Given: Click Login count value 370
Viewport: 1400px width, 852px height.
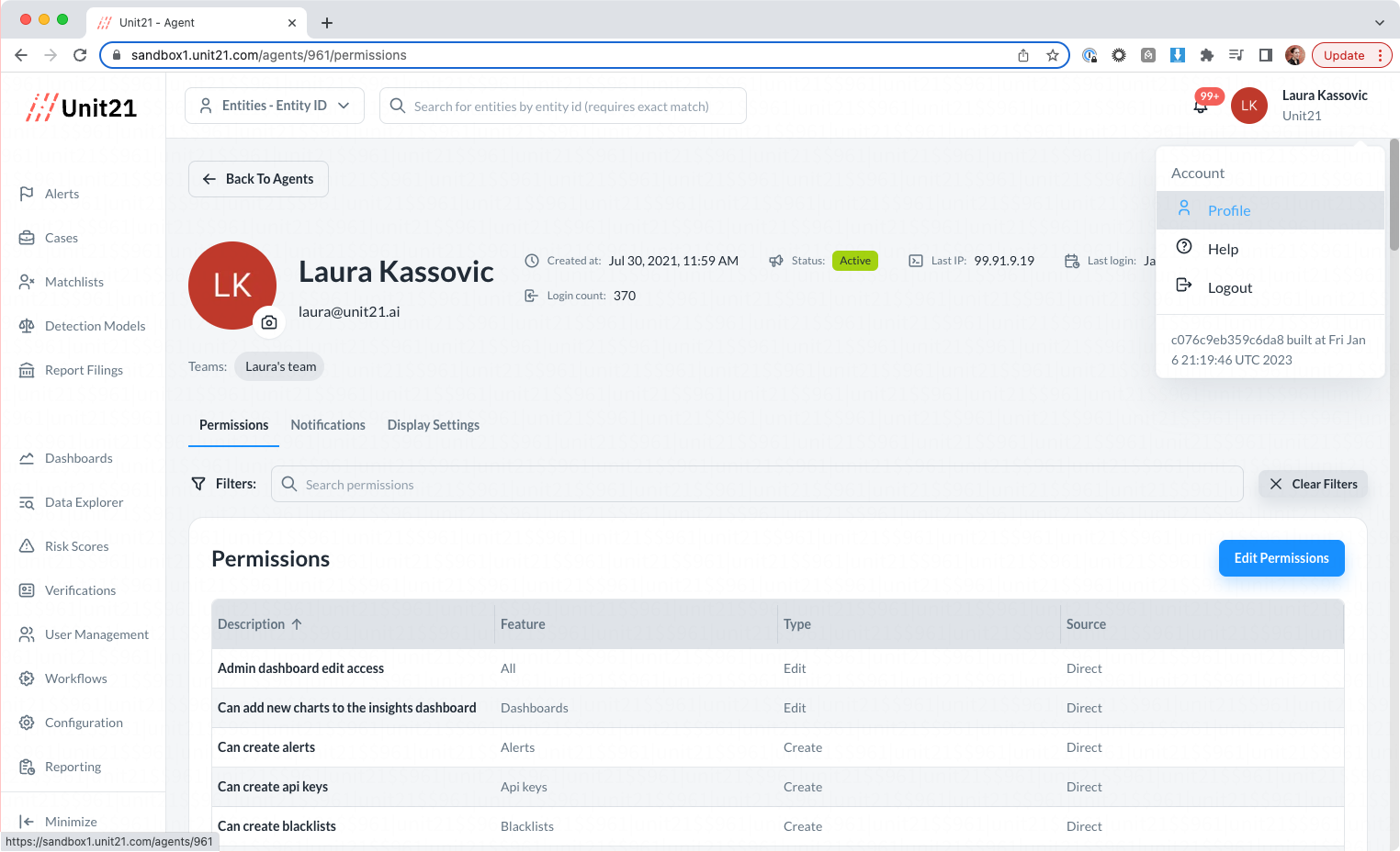Looking at the screenshot, I should (x=625, y=296).
